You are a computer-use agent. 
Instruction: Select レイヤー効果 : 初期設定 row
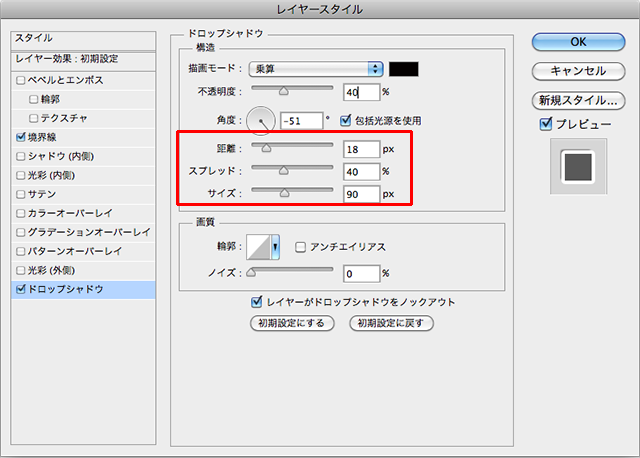click(x=83, y=61)
